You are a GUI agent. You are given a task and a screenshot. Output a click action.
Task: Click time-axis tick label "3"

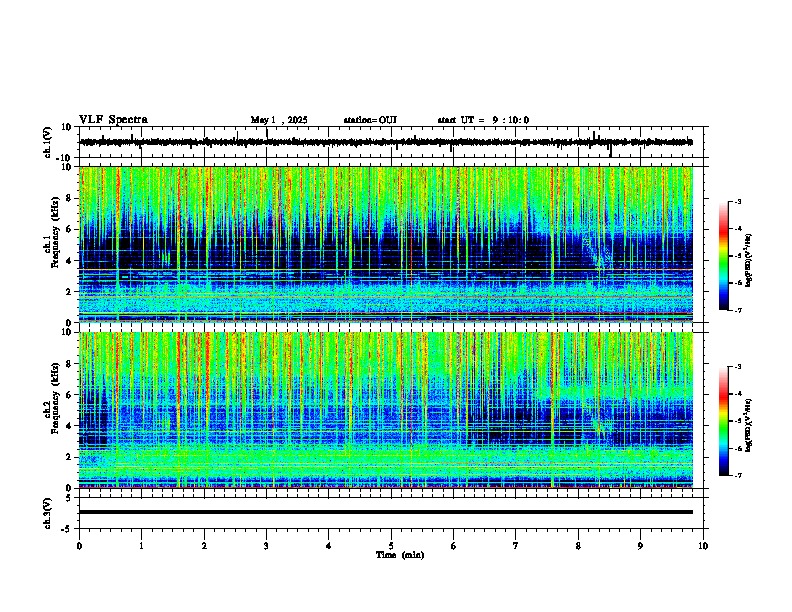point(267,546)
